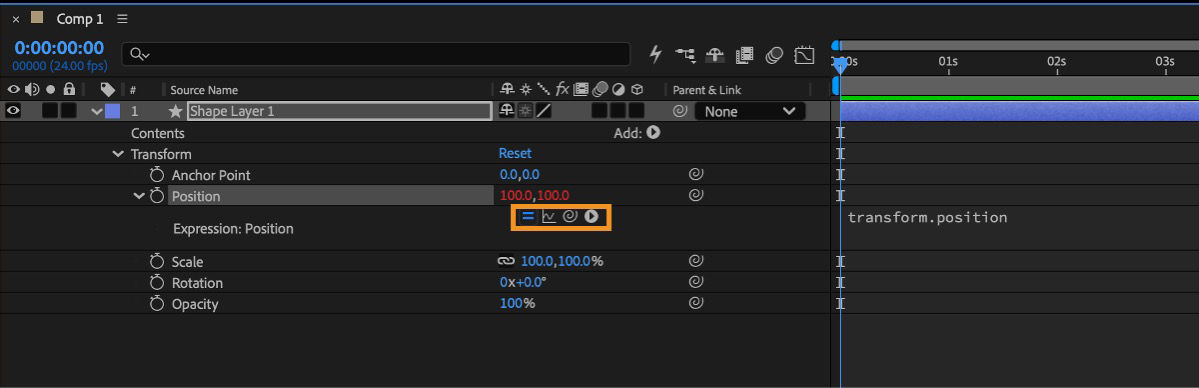Click the expression pick whip icon
The width and height of the screenshot is (1199, 388).
tap(570, 217)
